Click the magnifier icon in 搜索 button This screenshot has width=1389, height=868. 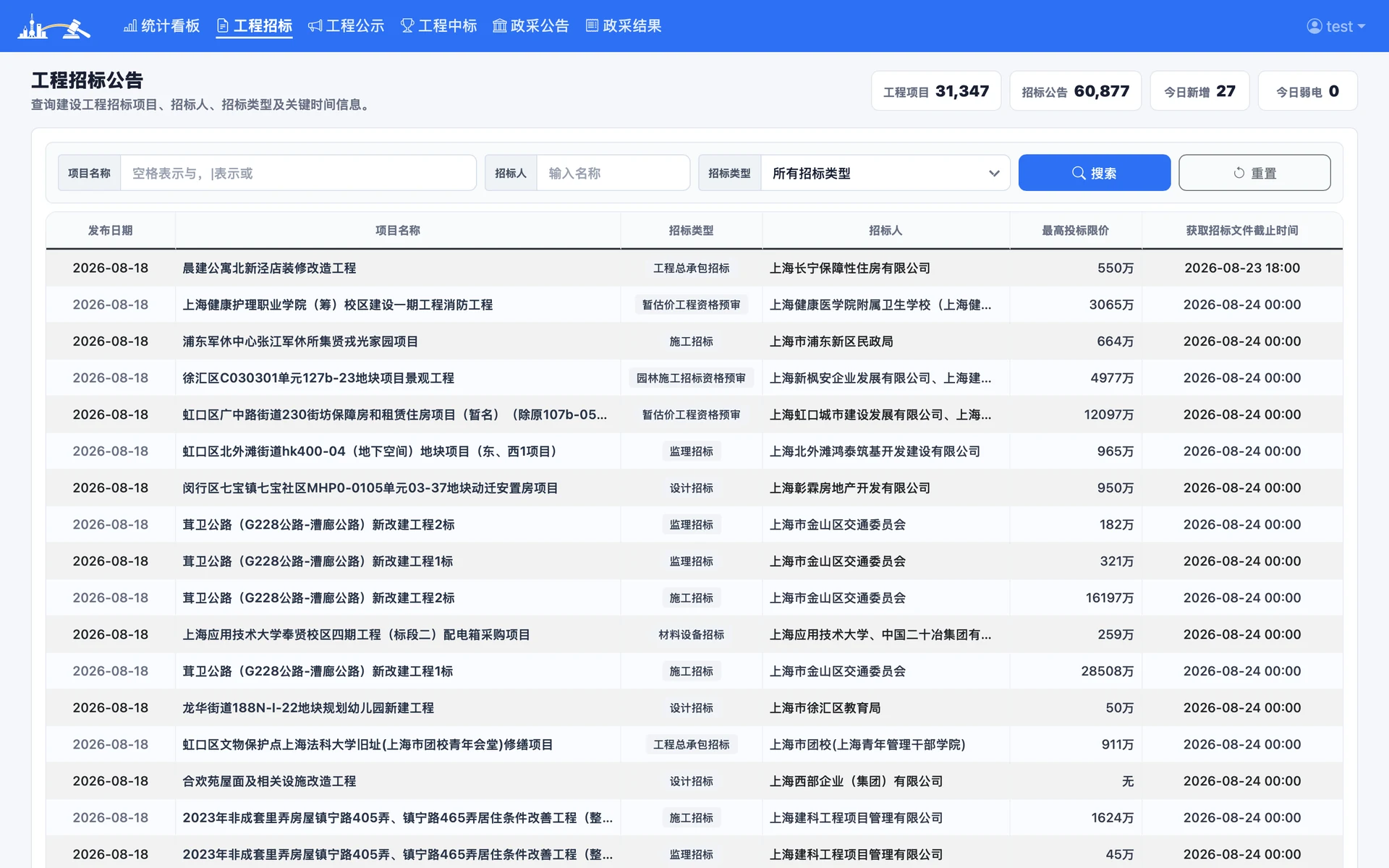[1079, 173]
